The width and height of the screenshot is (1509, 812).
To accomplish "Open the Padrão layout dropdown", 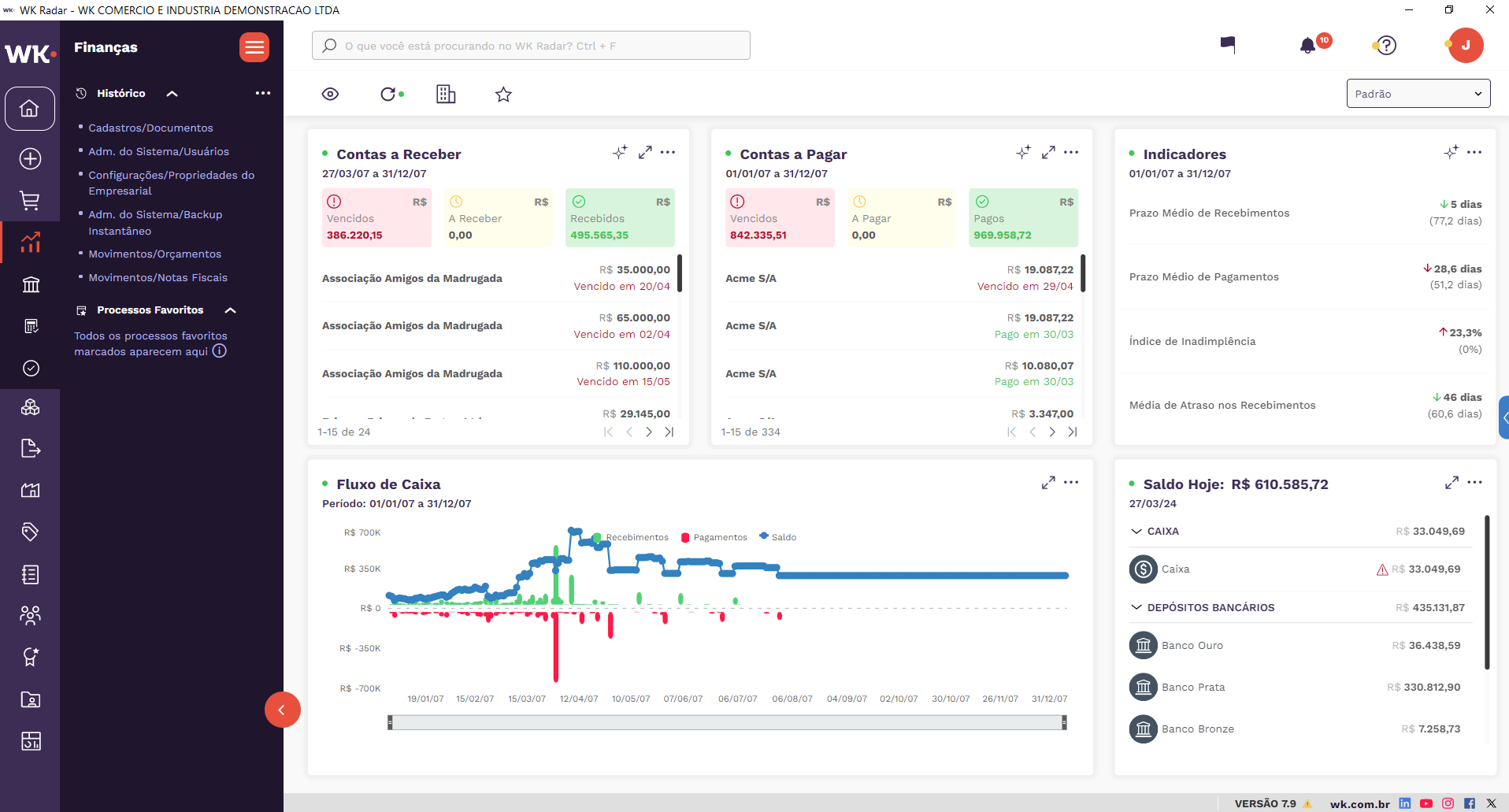I will tap(1418, 94).
